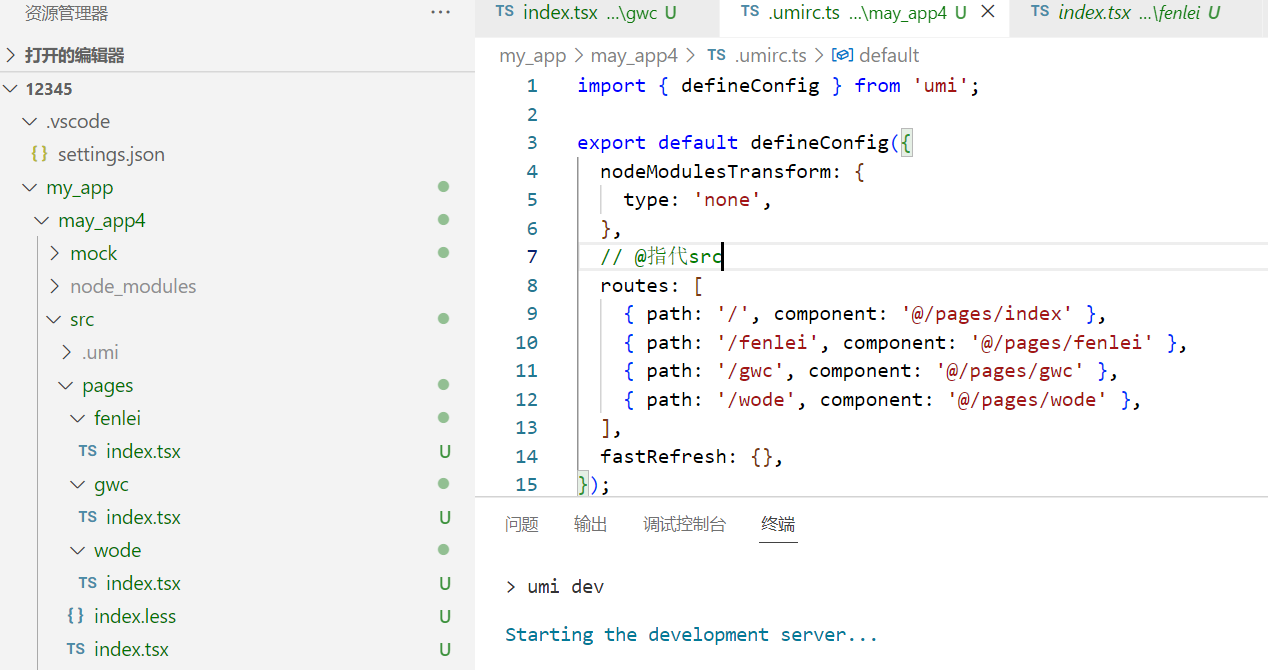Click line number 7 in the gutter
This screenshot has height=670, width=1268.
532,257
